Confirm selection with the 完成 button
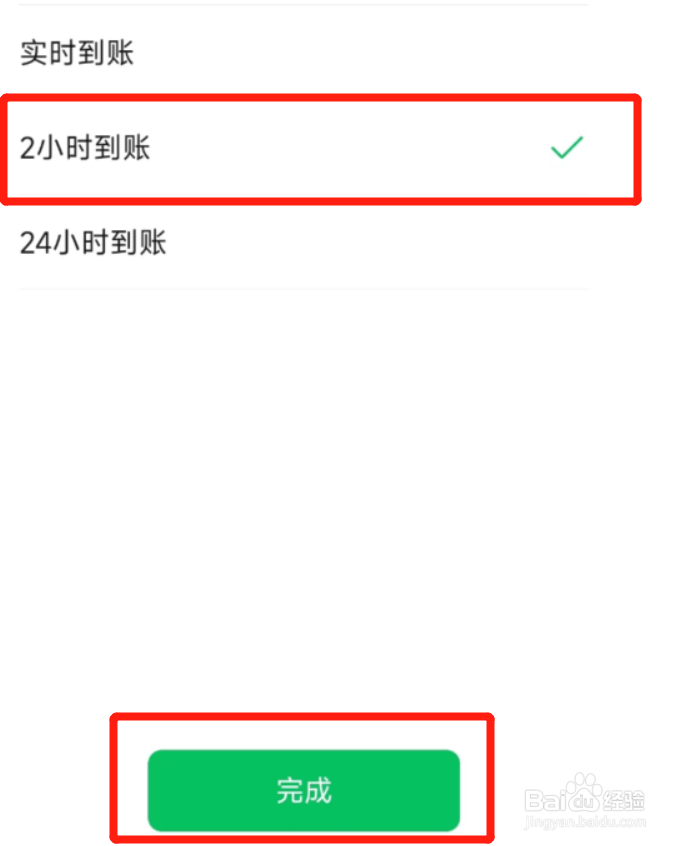This screenshot has height=846, width=684. click(x=304, y=790)
